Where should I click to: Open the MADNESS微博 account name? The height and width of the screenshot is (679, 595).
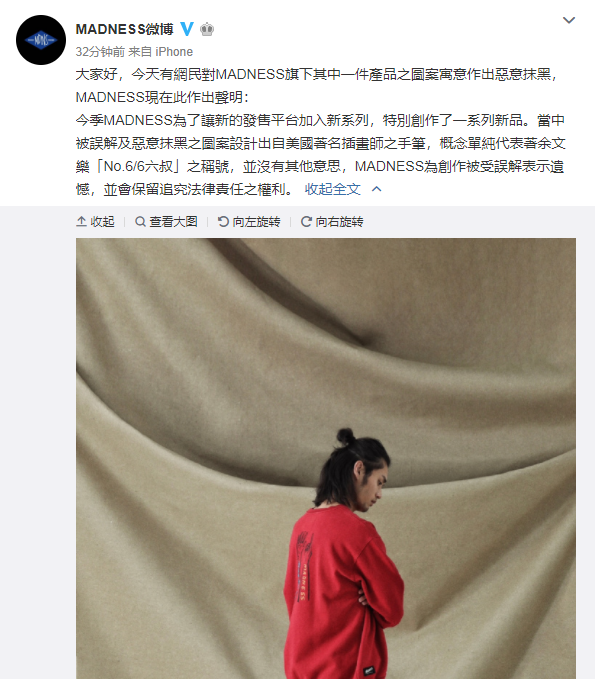click(x=124, y=29)
